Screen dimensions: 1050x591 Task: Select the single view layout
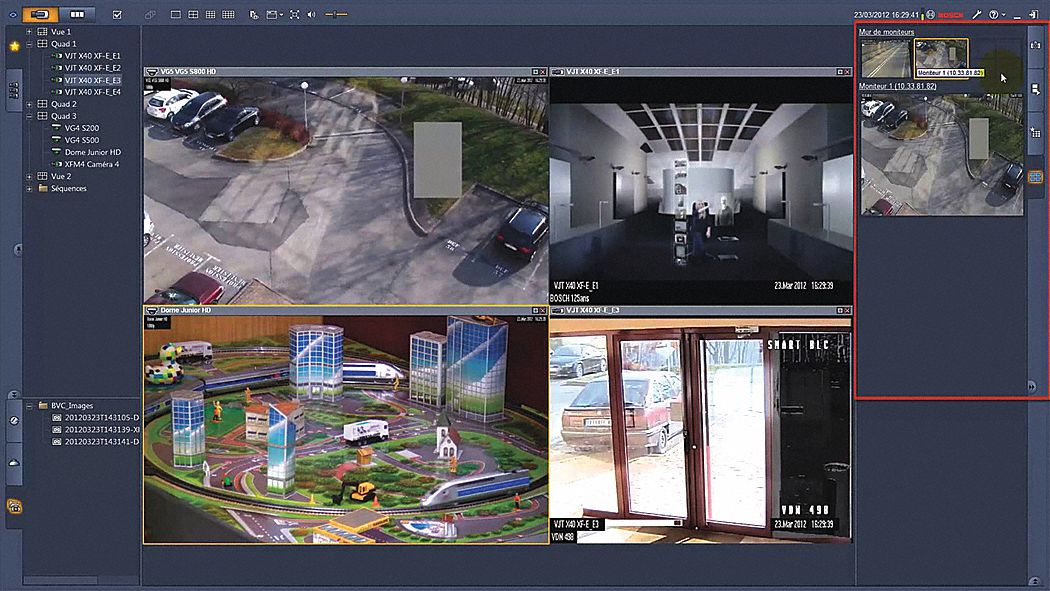[176, 14]
